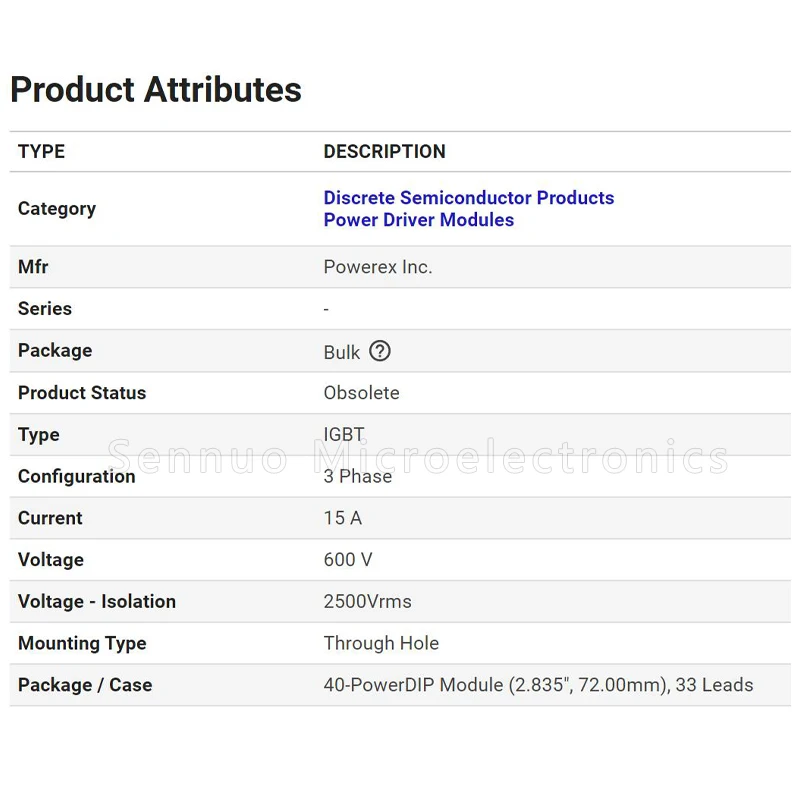Click the Obsolete product status value
The width and height of the screenshot is (800, 800).
pos(361,393)
